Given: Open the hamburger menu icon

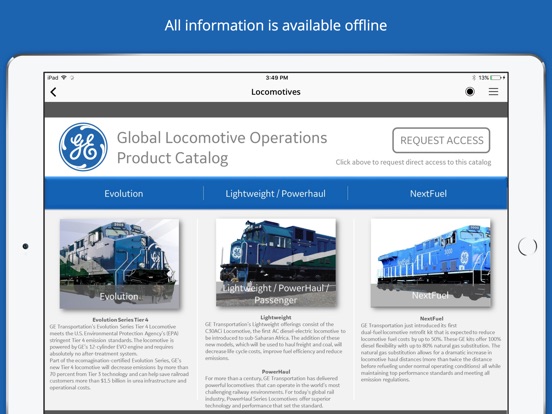Looking at the screenshot, I should [493, 92].
